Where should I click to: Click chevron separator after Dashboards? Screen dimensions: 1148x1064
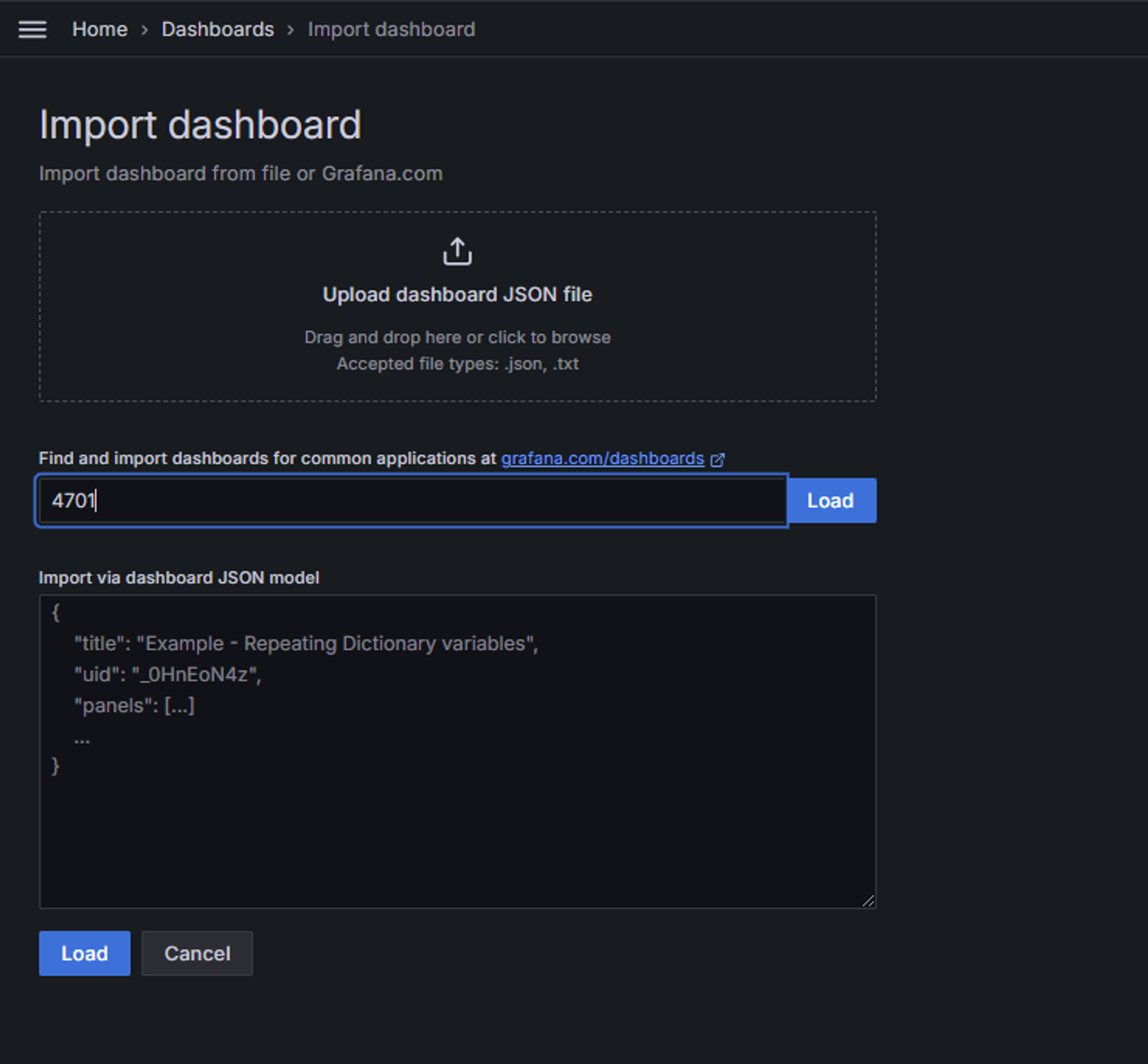tap(291, 30)
